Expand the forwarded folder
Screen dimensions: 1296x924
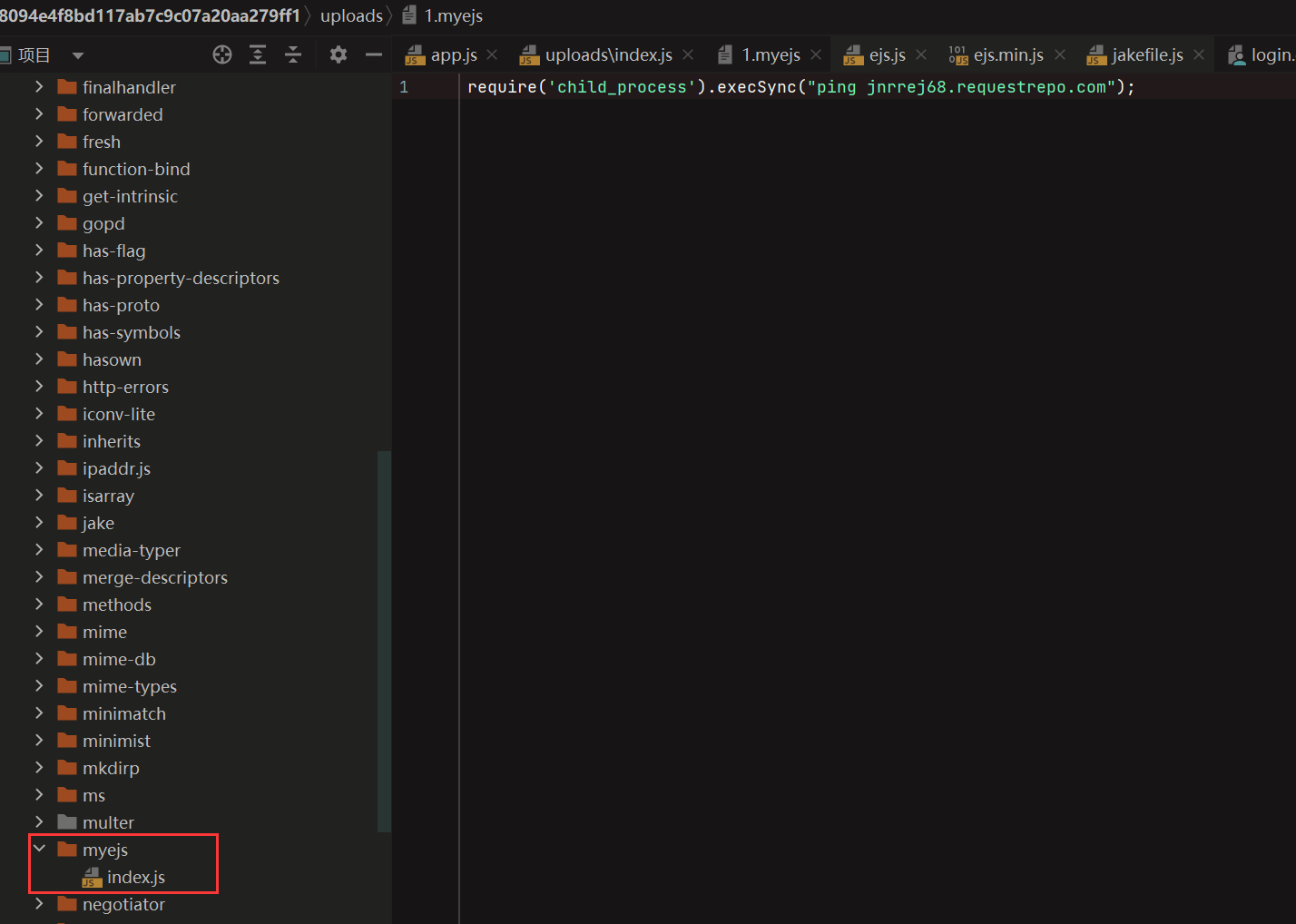(39, 114)
